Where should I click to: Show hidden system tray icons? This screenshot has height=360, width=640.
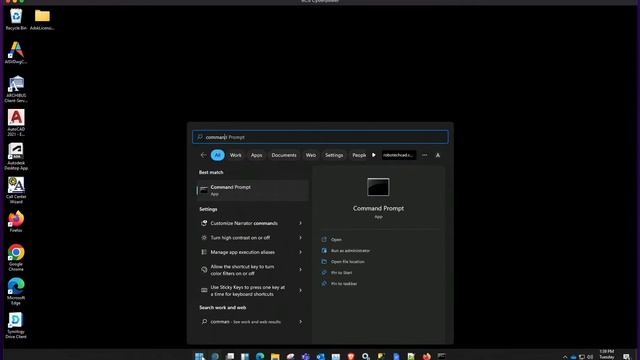[565, 357]
